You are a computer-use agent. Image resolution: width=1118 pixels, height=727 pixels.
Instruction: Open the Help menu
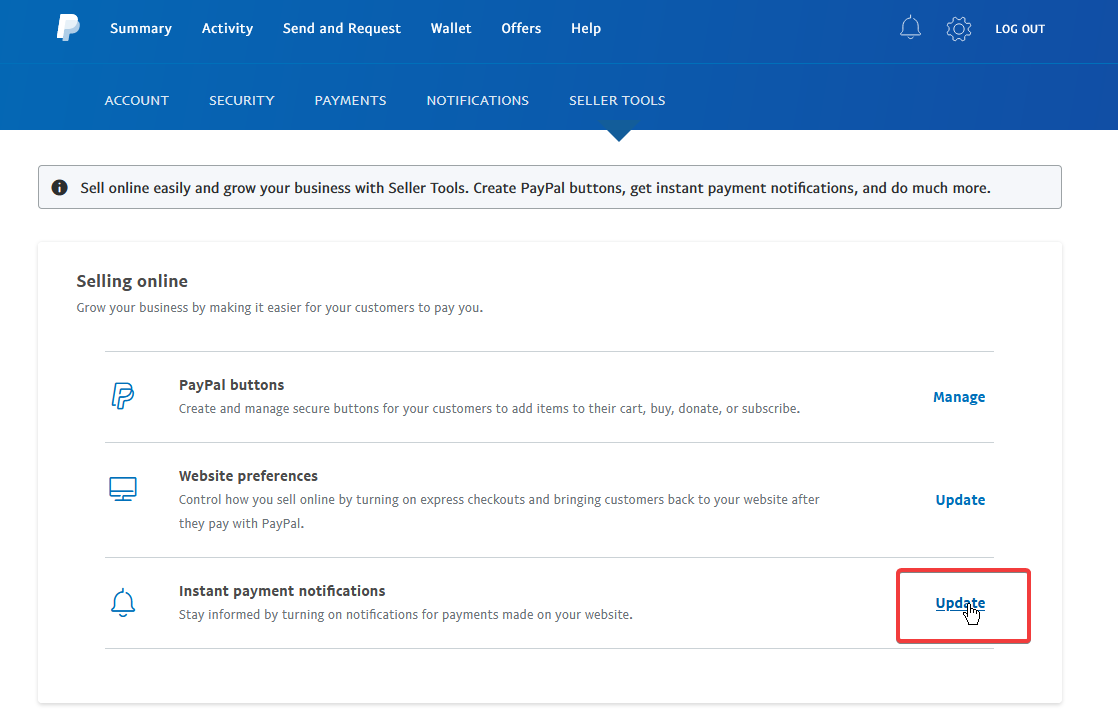click(586, 28)
